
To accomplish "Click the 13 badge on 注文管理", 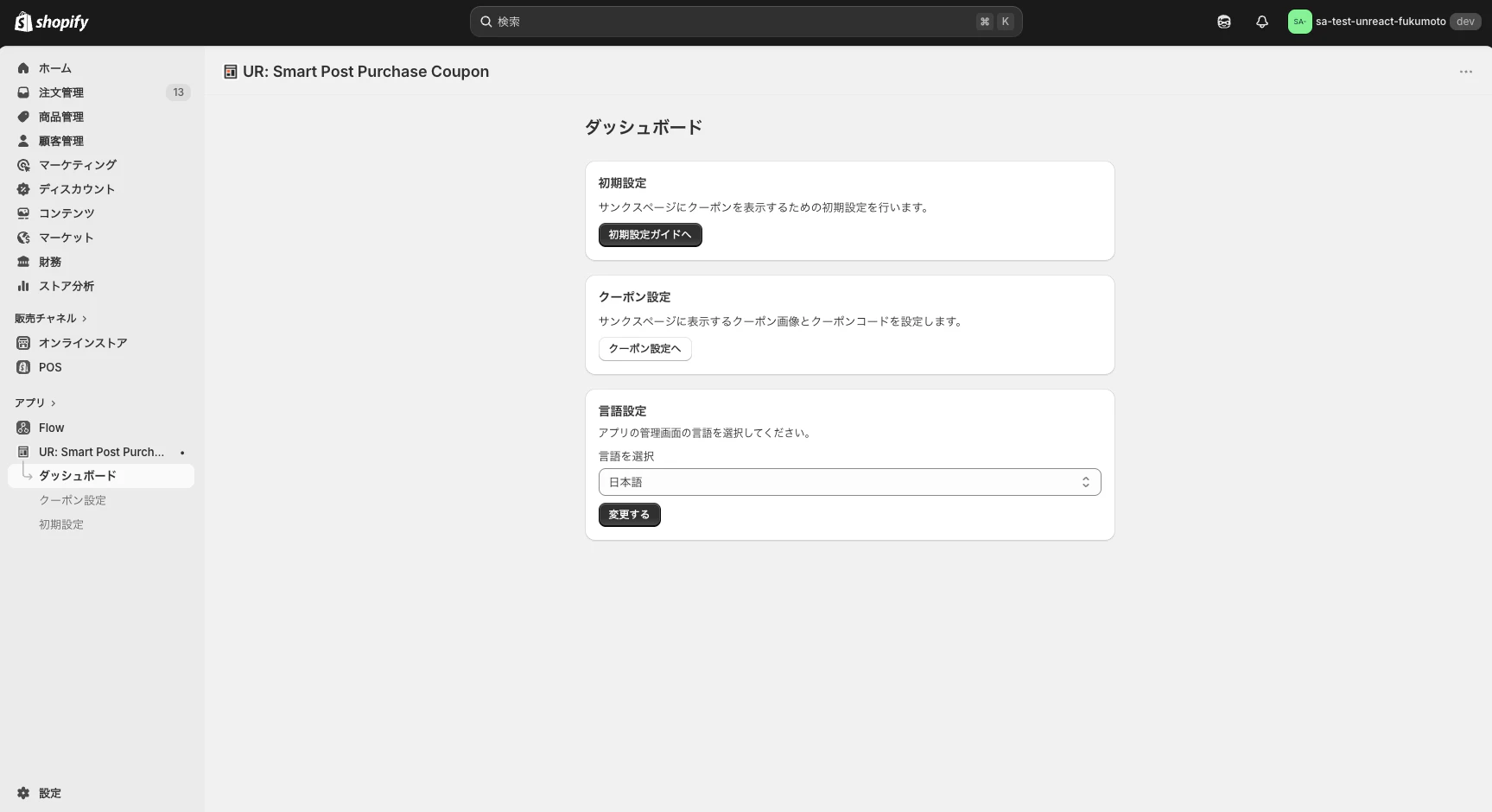I will point(178,92).
